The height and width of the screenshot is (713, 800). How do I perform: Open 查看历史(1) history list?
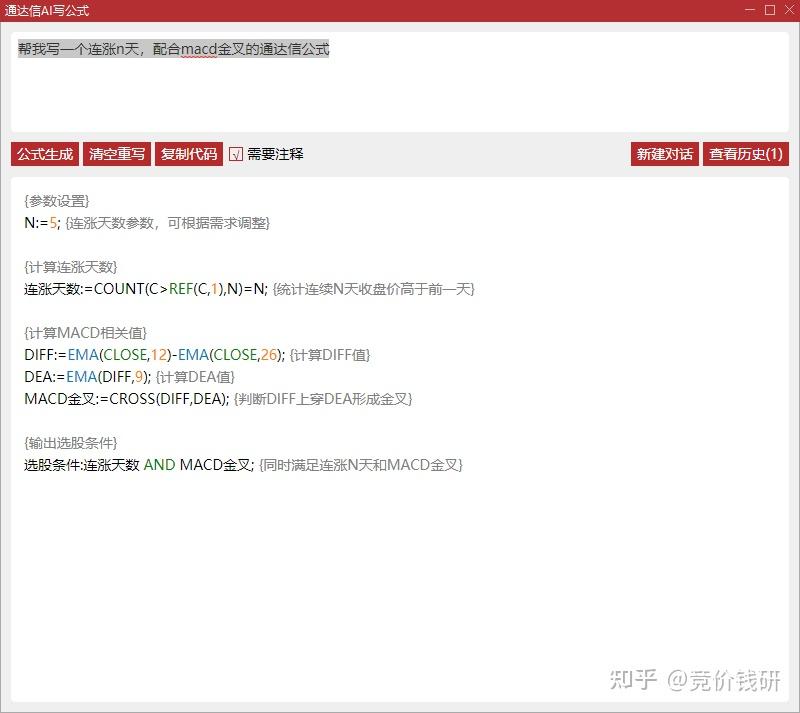click(x=745, y=154)
